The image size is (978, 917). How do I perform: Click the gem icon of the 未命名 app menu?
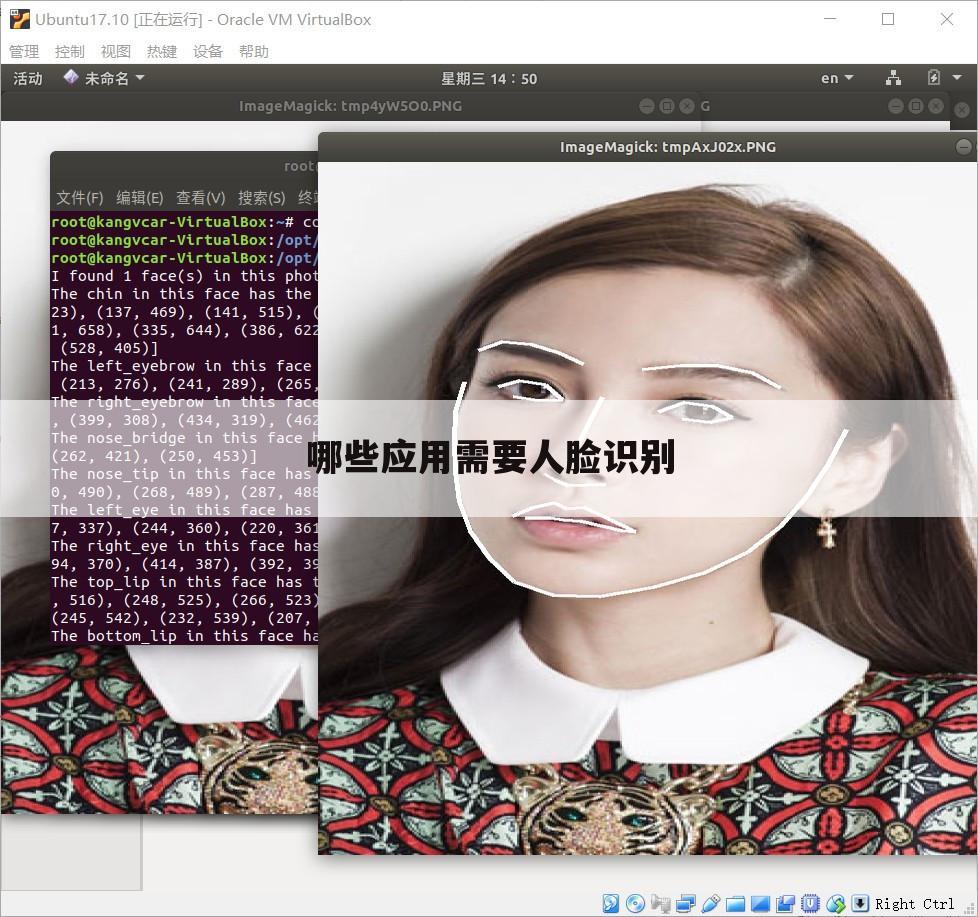pyautogui.click(x=71, y=77)
